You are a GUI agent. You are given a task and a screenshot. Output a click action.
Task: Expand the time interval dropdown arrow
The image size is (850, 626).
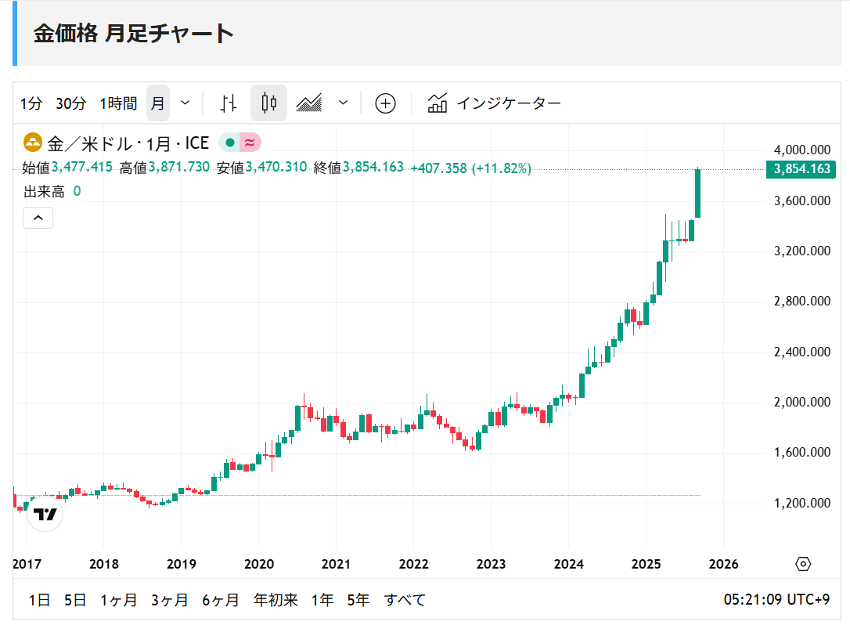click(185, 103)
